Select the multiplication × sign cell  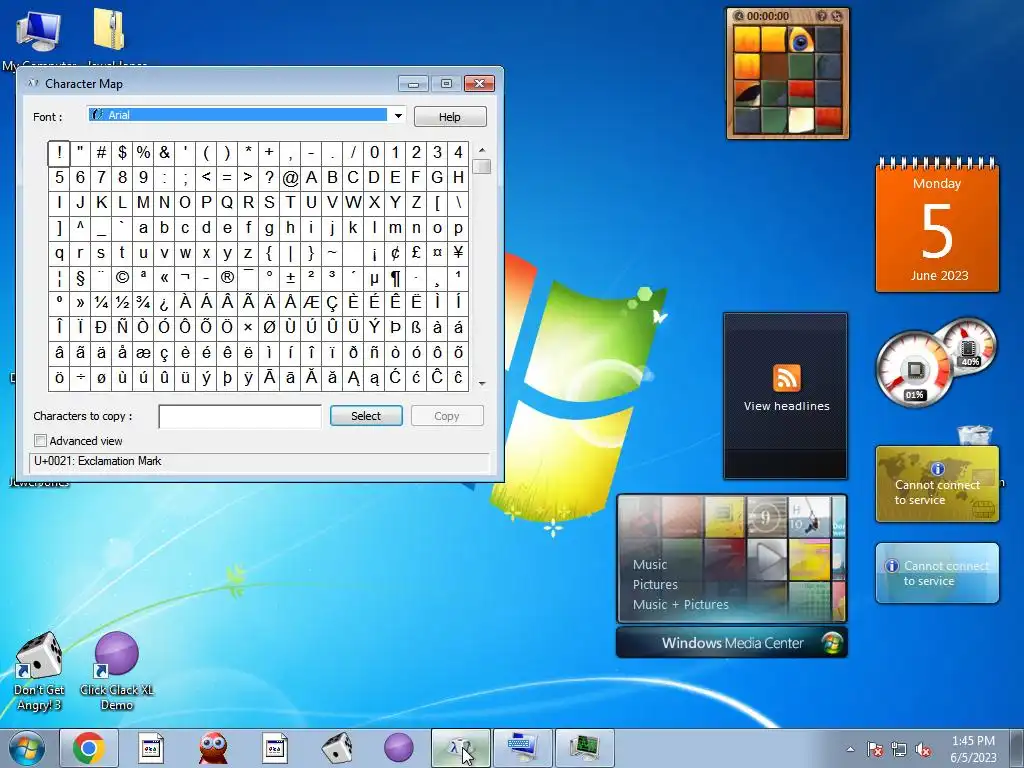[248, 328]
